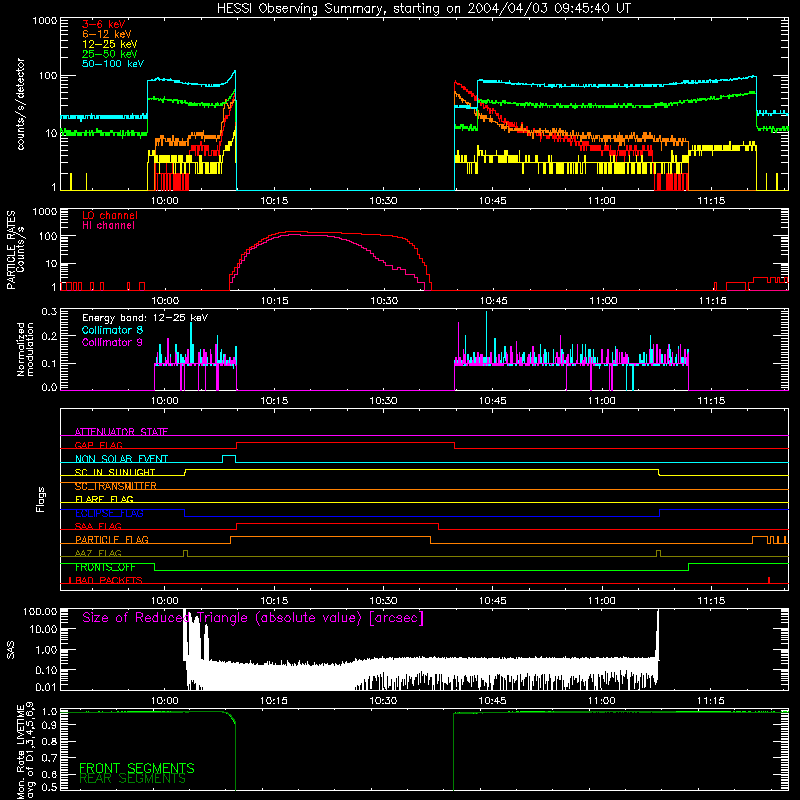
Task: Click the 11:15 tick label under the count-rate panel
Action: (711, 201)
